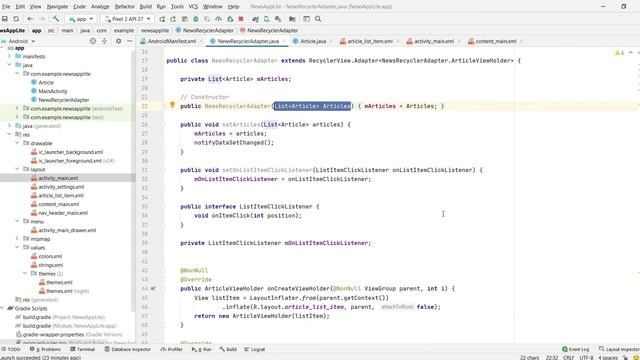Expand the manifests folder
The height and width of the screenshot is (360, 640).
(x=9, y=56)
